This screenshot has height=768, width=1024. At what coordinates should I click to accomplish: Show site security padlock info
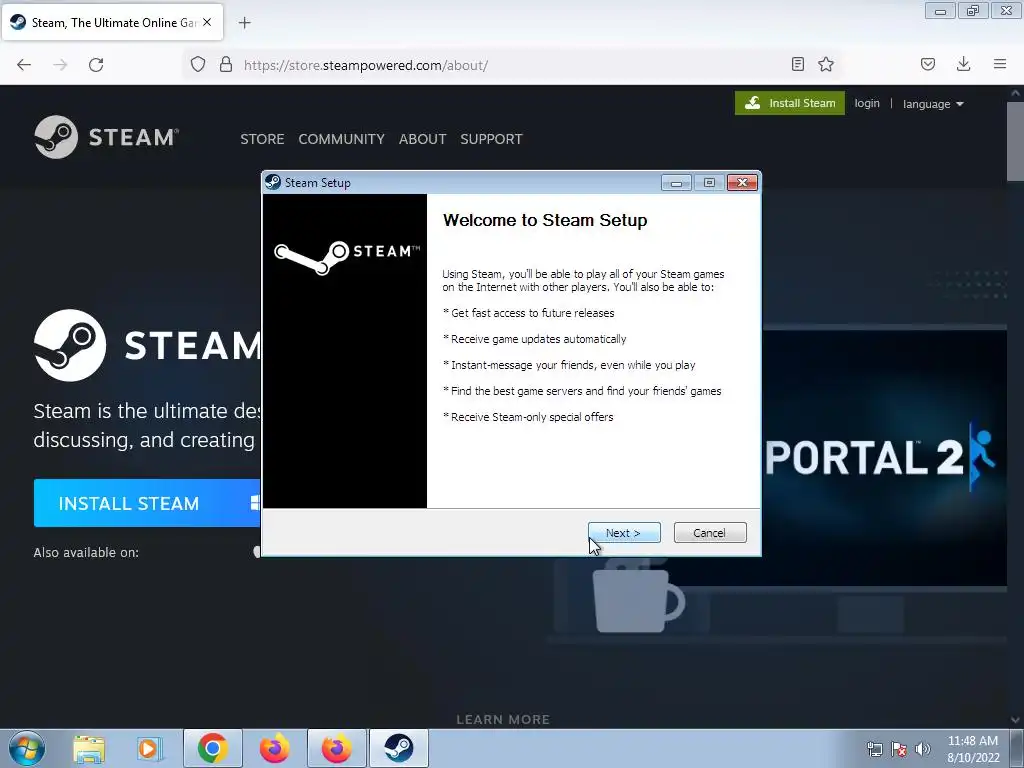226,65
